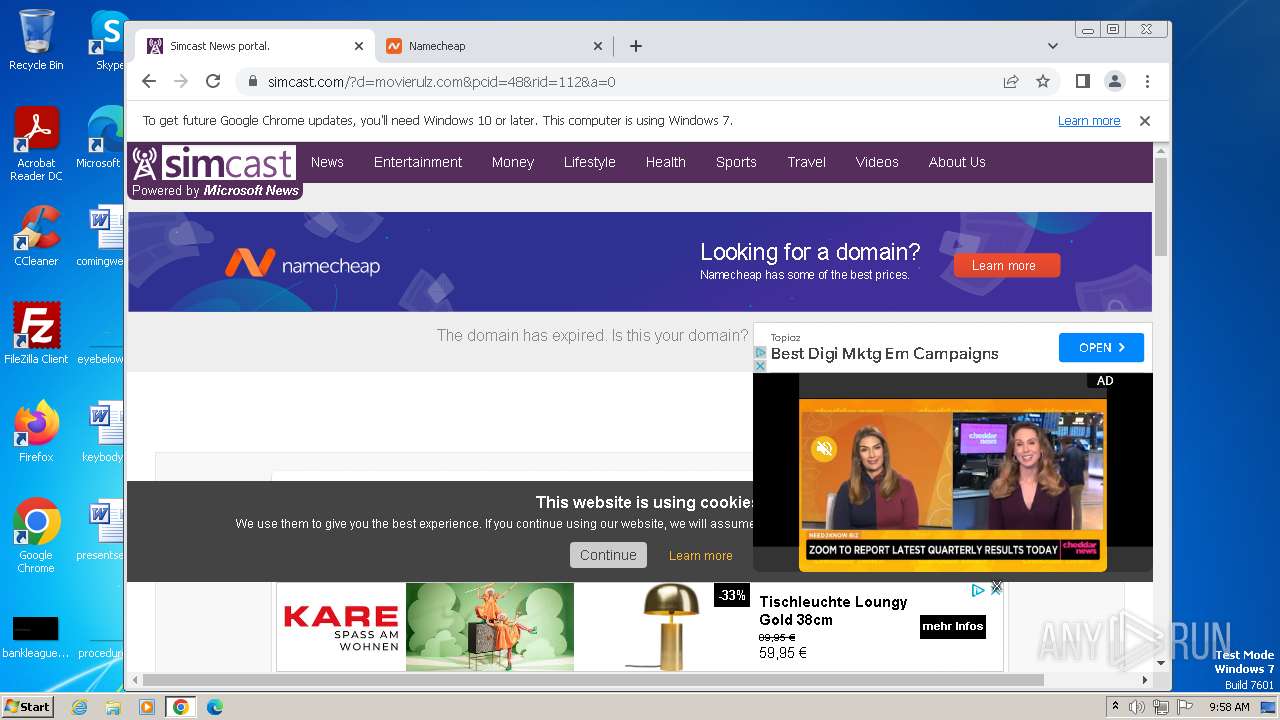The width and height of the screenshot is (1280, 720).
Task: Click the horizontal page scrollbar
Action: [x=595, y=681]
